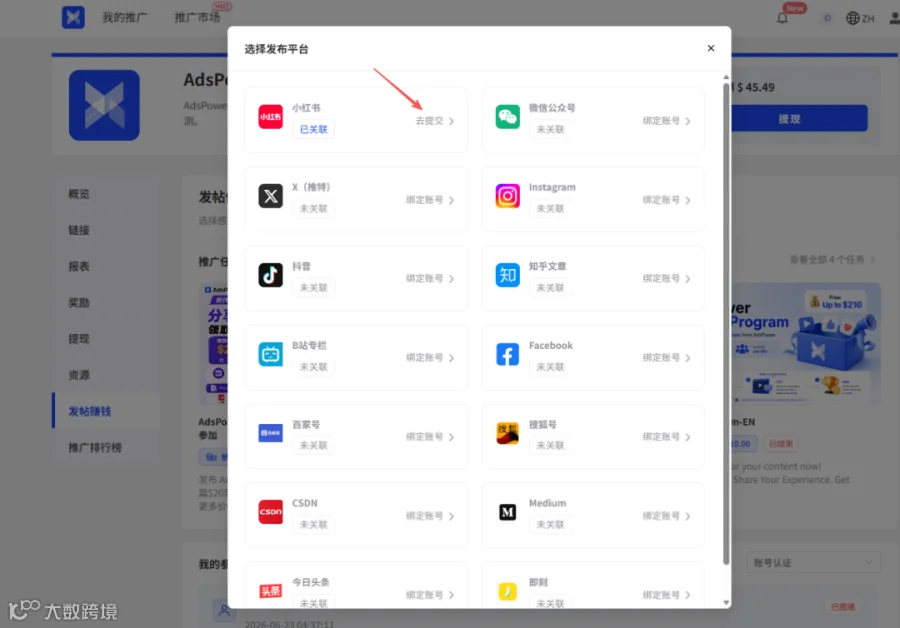The width and height of the screenshot is (900, 628).
Task: Click the X (推特) platform icon
Action: (270, 196)
